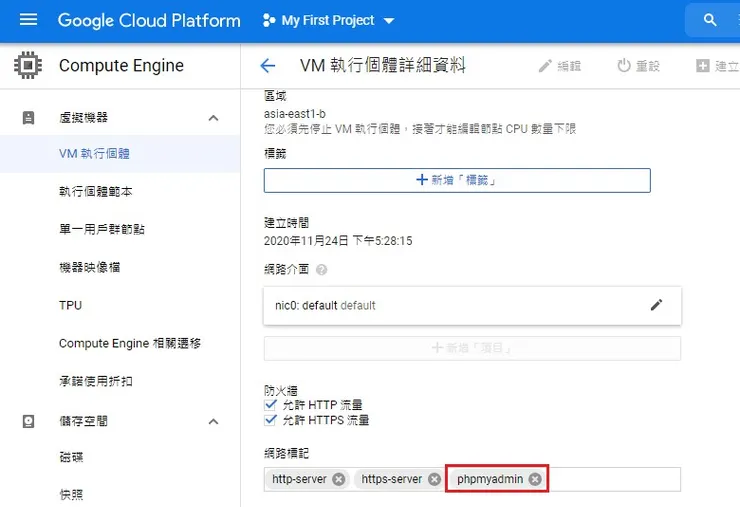Click the 儲存空間 disk icon
740x507 pixels.
28,421
